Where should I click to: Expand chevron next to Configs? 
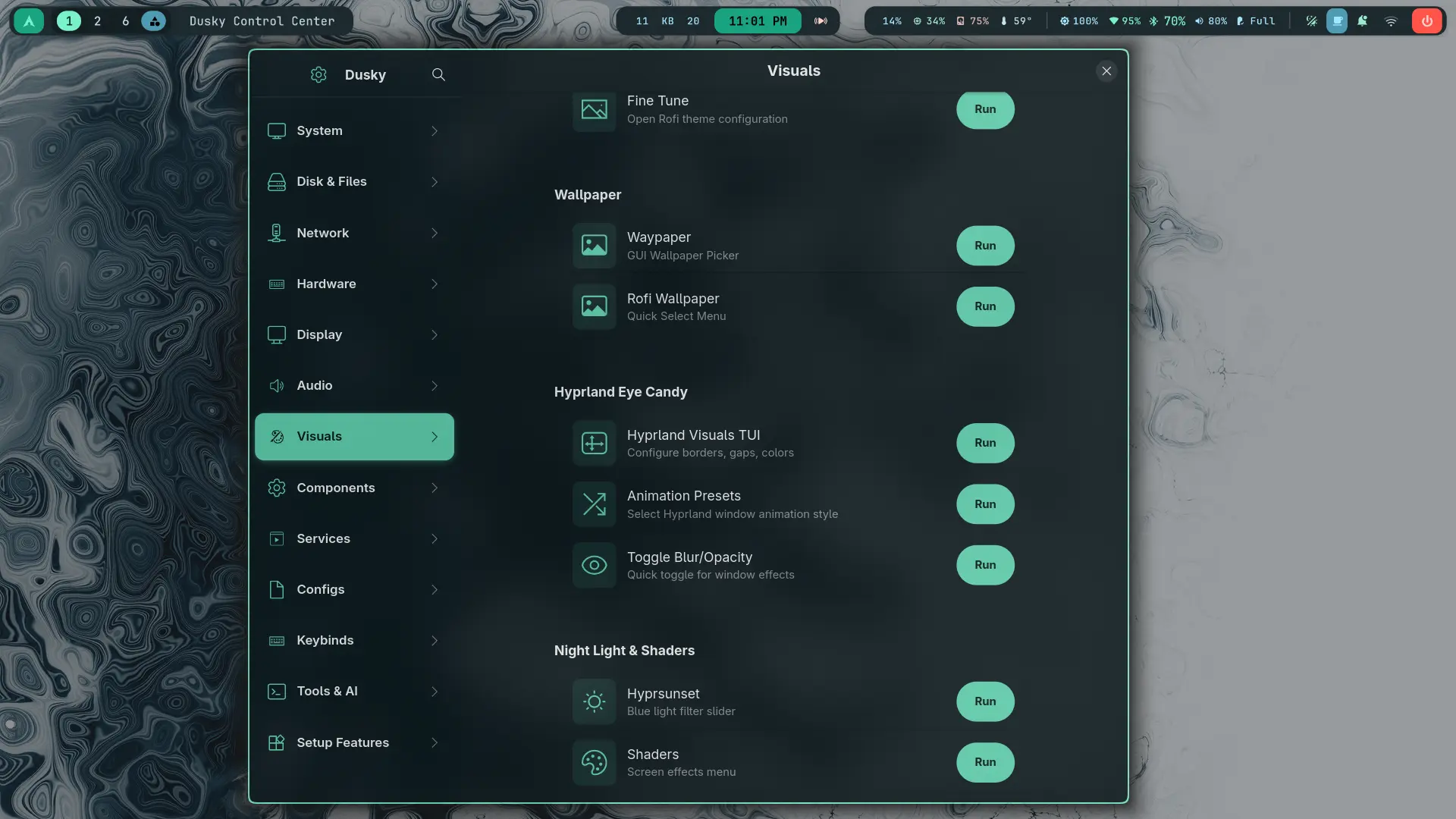(435, 589)
